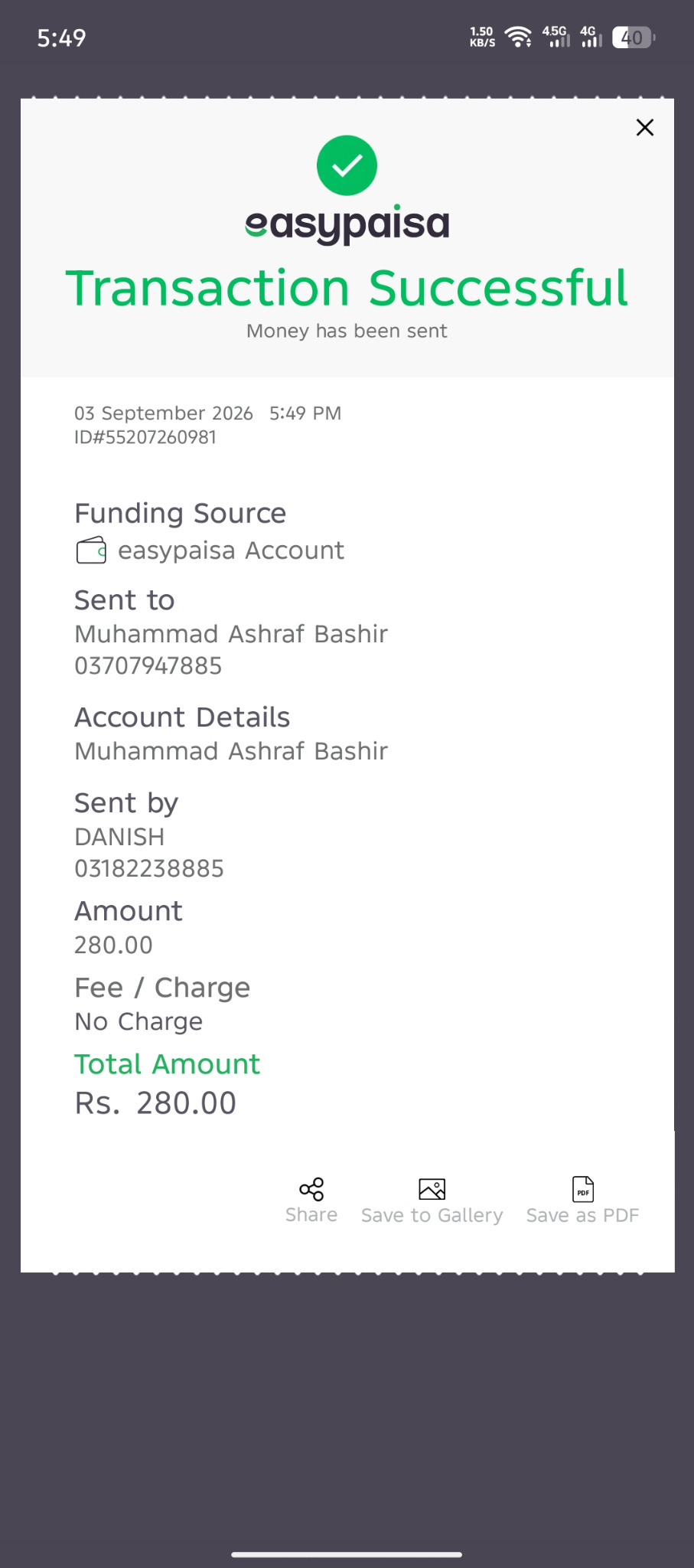Tap the status bar clock showing 5:49

[61, 38]
